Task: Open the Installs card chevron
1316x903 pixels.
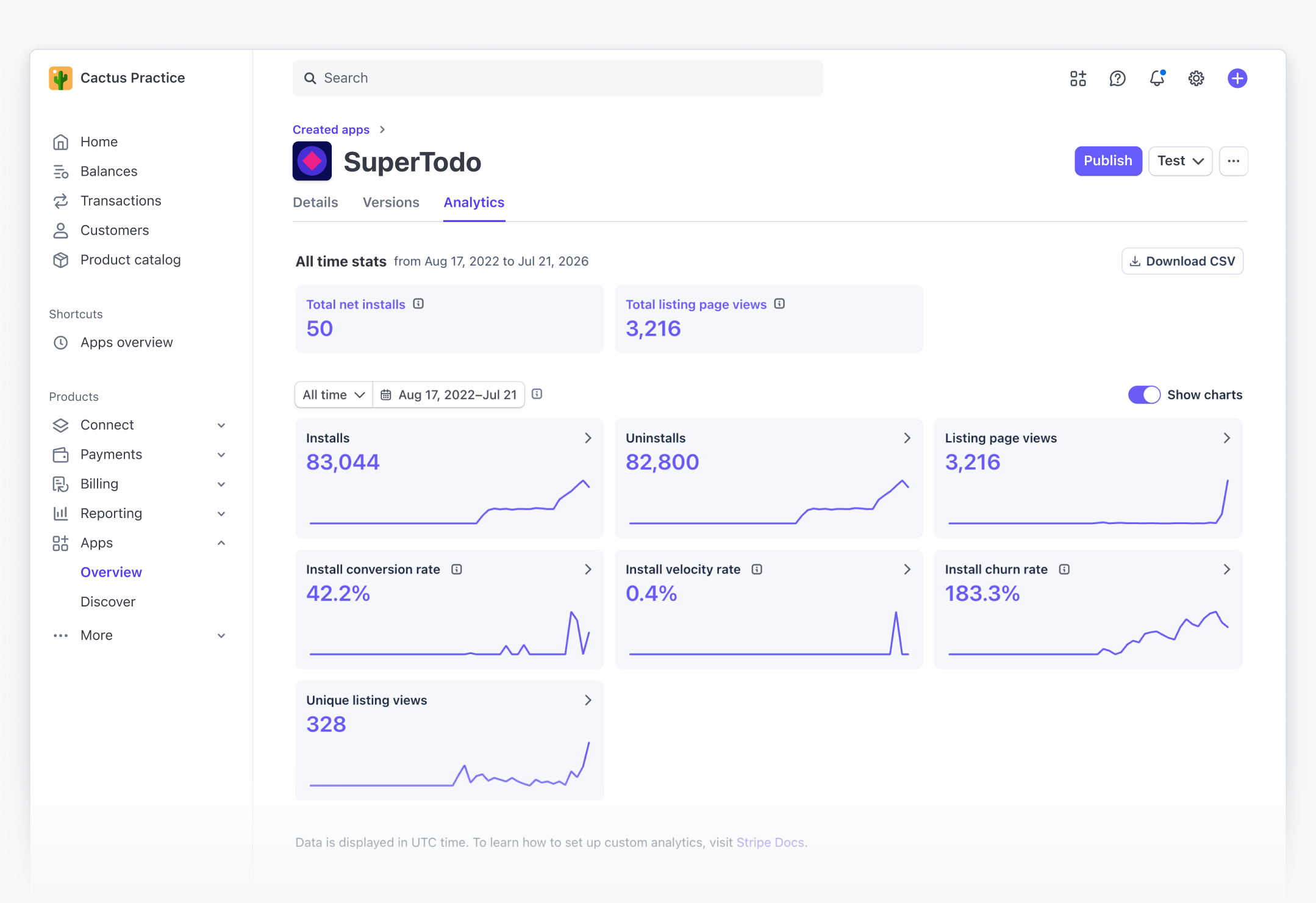Action: pos(588,438)
